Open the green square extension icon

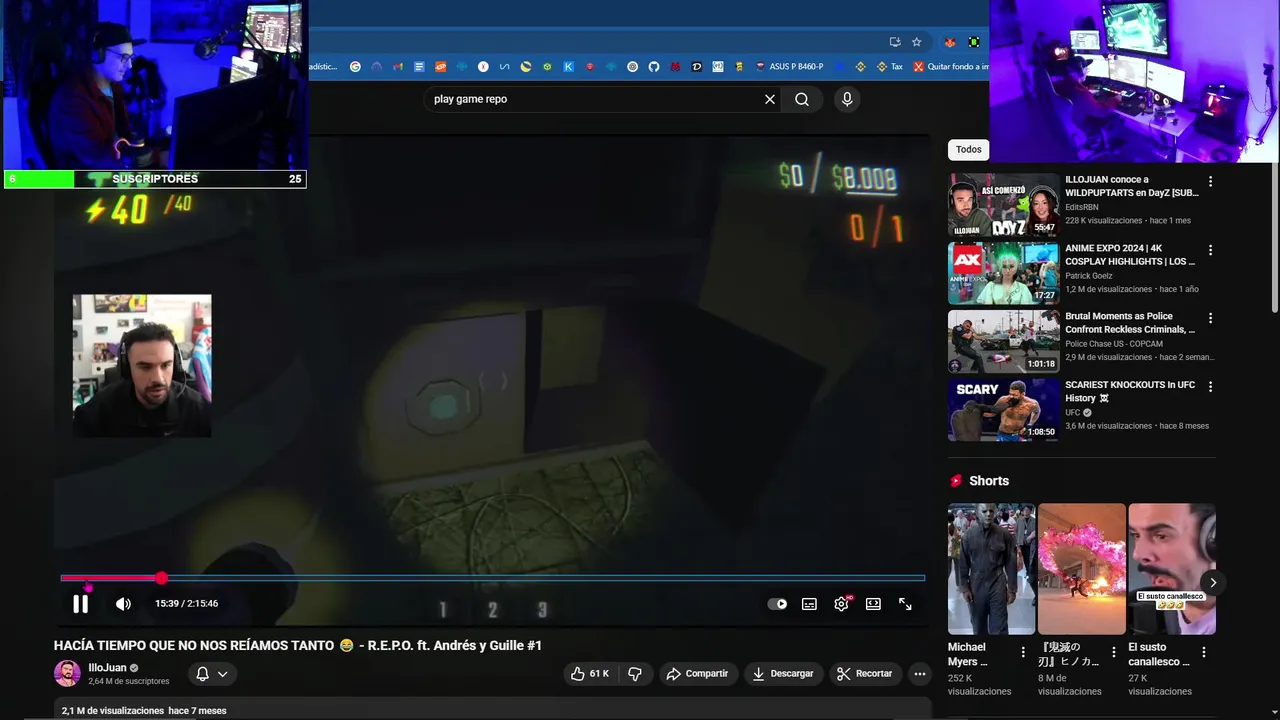click(973, 42)
